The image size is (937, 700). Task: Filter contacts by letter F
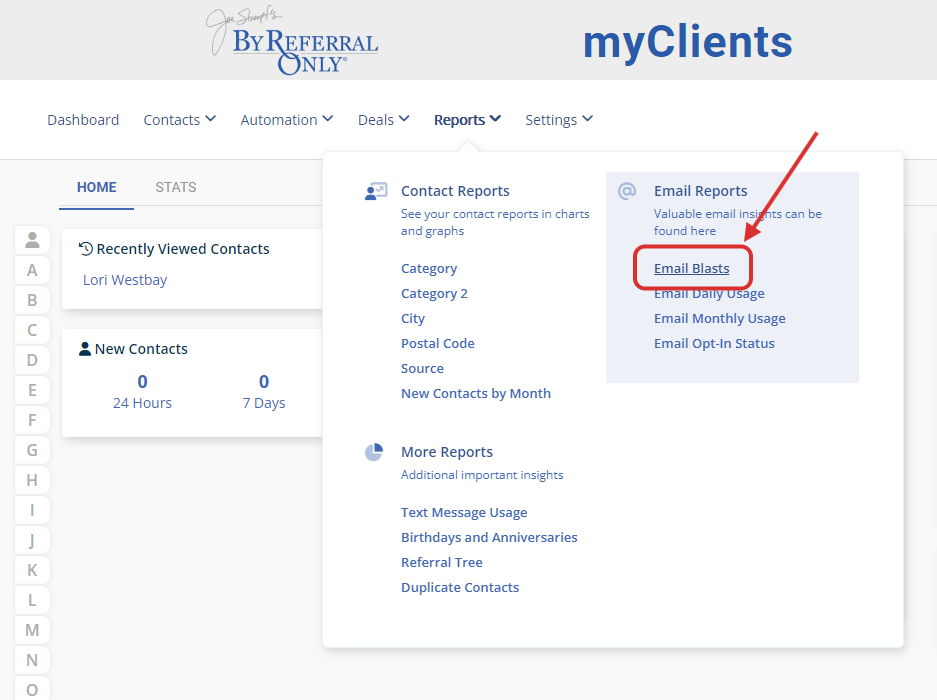coord(32,420)
